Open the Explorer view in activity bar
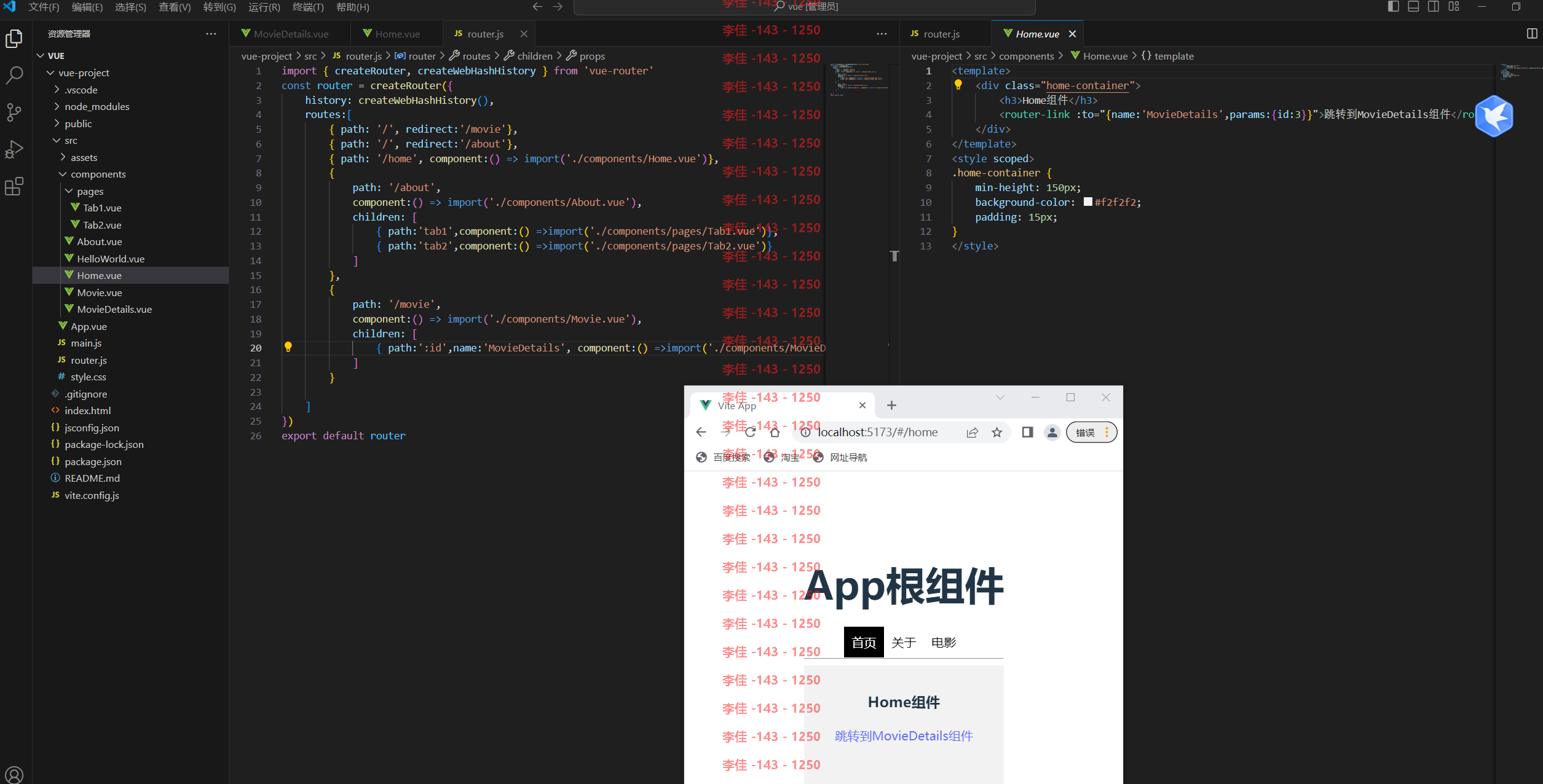The image size is (1543, 784). [14, 39]
